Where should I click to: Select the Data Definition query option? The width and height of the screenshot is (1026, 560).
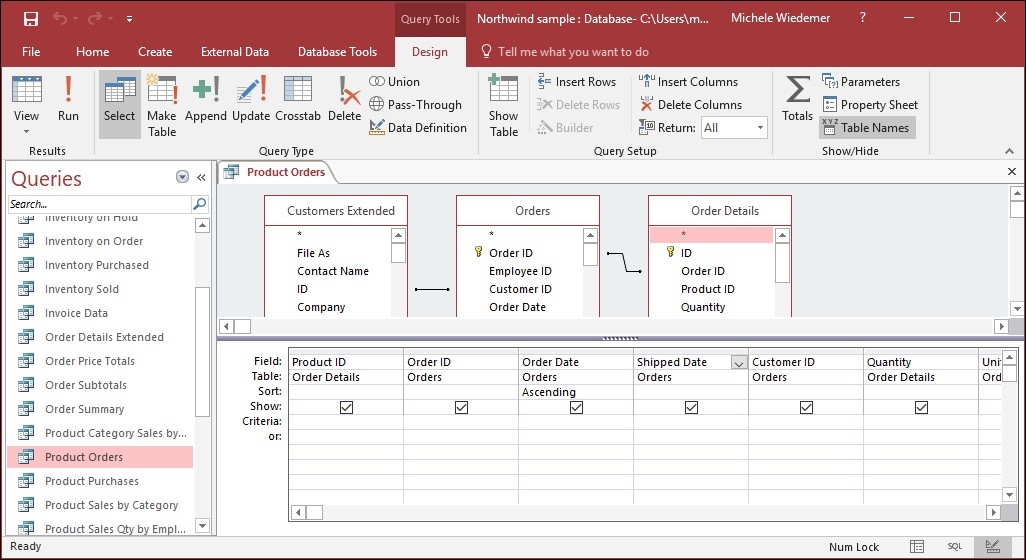pyautogui.click(x=417, y=128)
